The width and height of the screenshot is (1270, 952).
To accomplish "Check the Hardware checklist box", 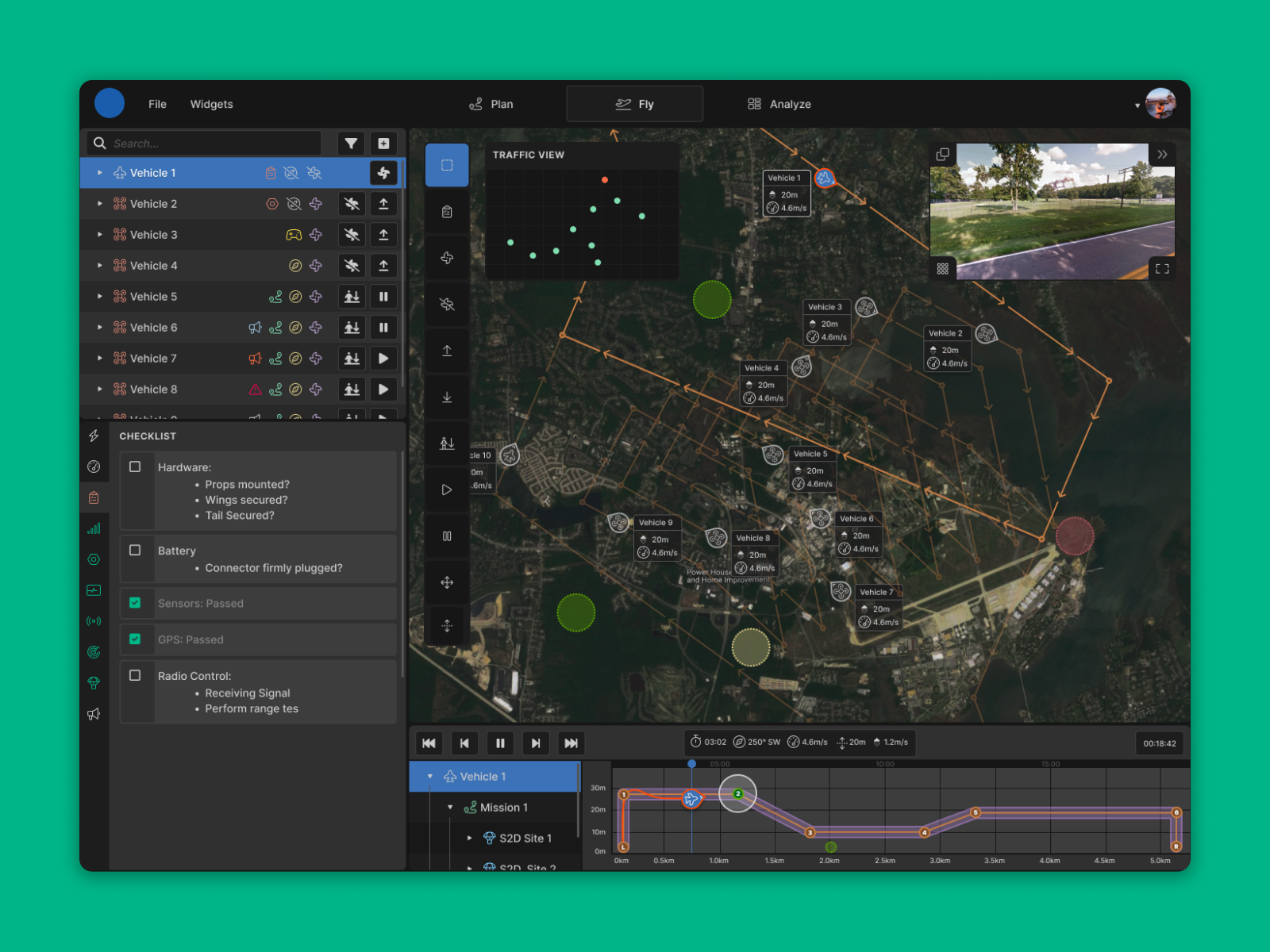I will click(x=135, y=467).
